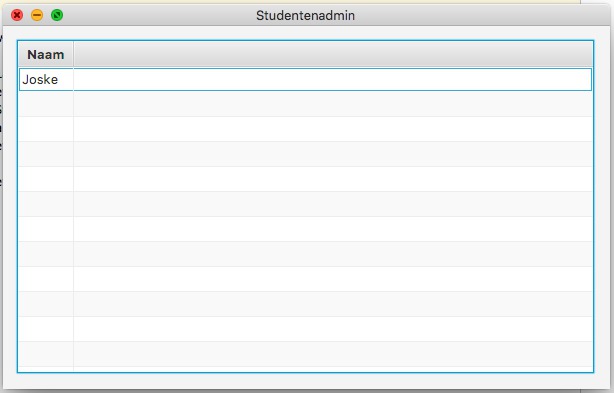This screenshot has width=614, height=393.
Task: Click the column divider next to Naam header
Action: (x=74, y=54)
